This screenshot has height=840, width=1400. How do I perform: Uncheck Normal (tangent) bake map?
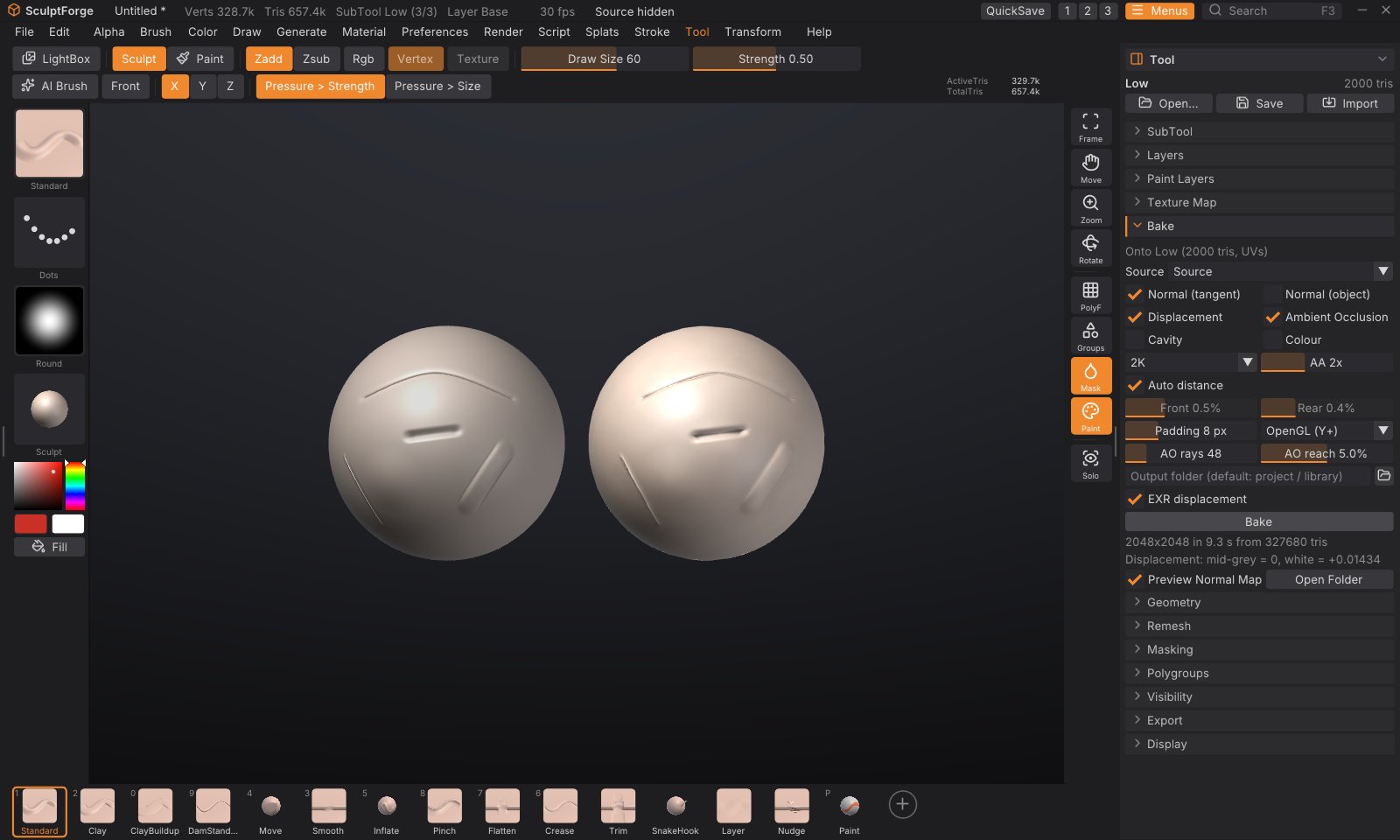coord(1135,294)
